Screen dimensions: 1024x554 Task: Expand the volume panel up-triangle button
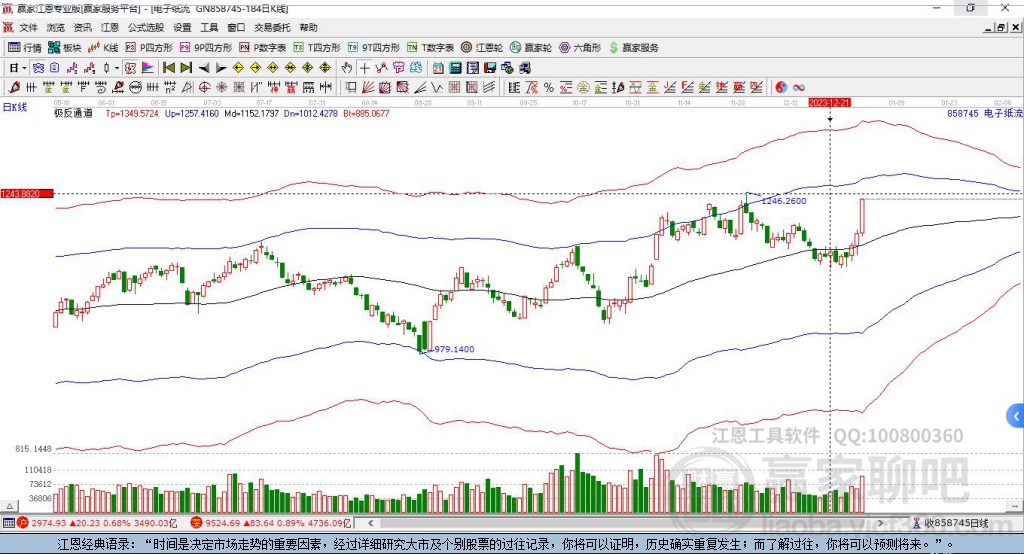[x=9, y=506]
